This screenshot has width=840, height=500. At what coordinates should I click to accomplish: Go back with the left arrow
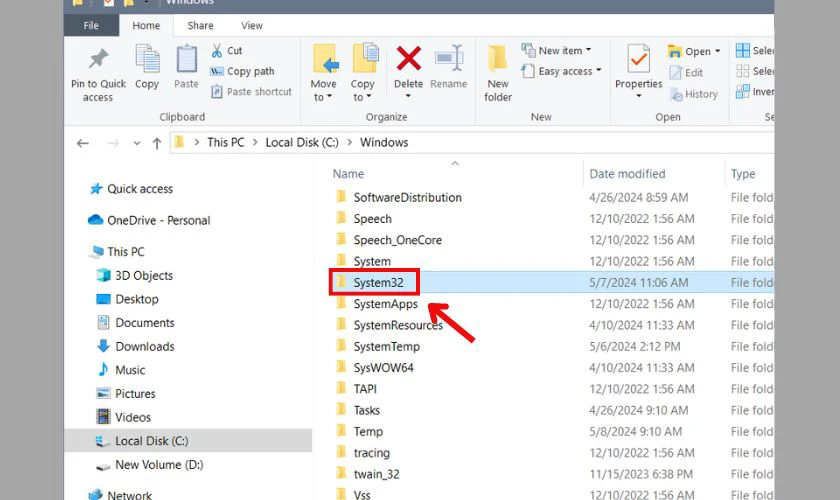[x=82, y=143]
